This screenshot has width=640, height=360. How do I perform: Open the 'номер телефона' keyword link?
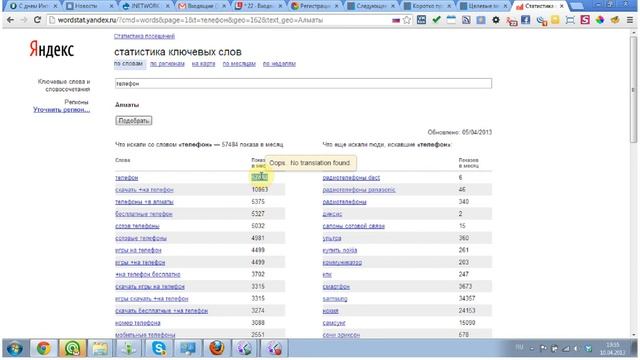(138, 323)
